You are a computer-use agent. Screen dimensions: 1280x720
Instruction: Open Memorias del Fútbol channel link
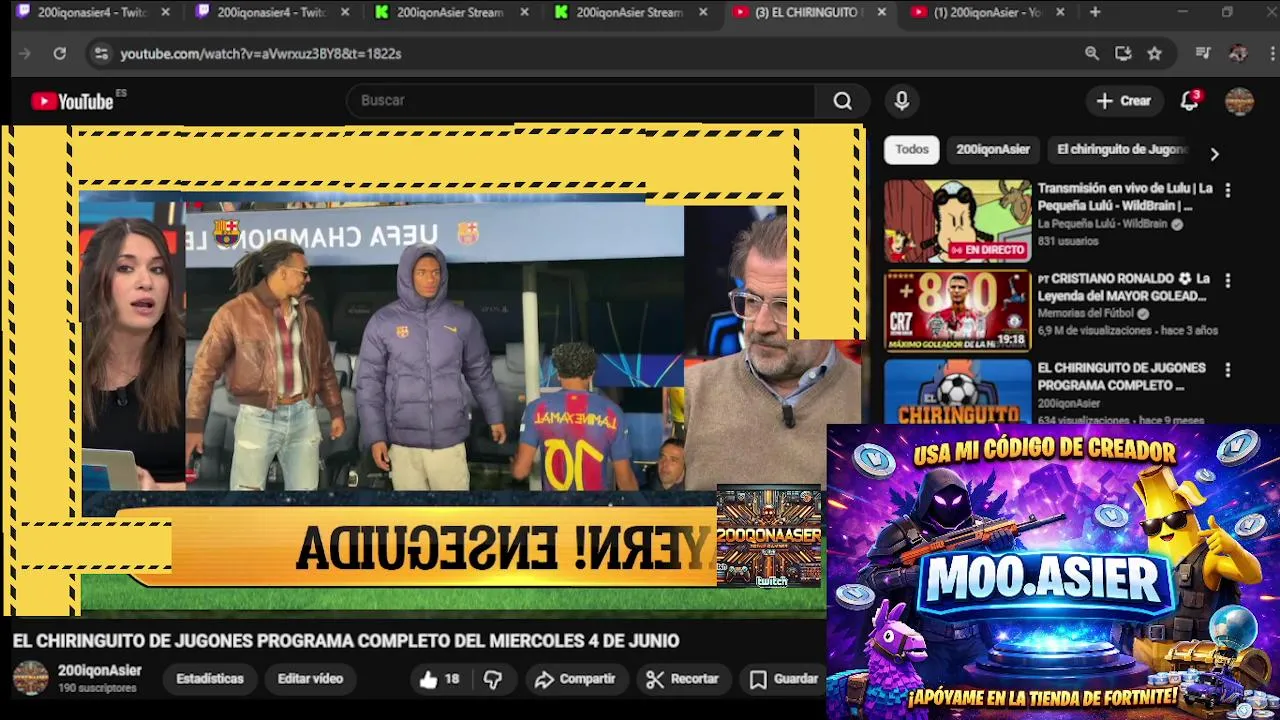tap(1085, 313)
